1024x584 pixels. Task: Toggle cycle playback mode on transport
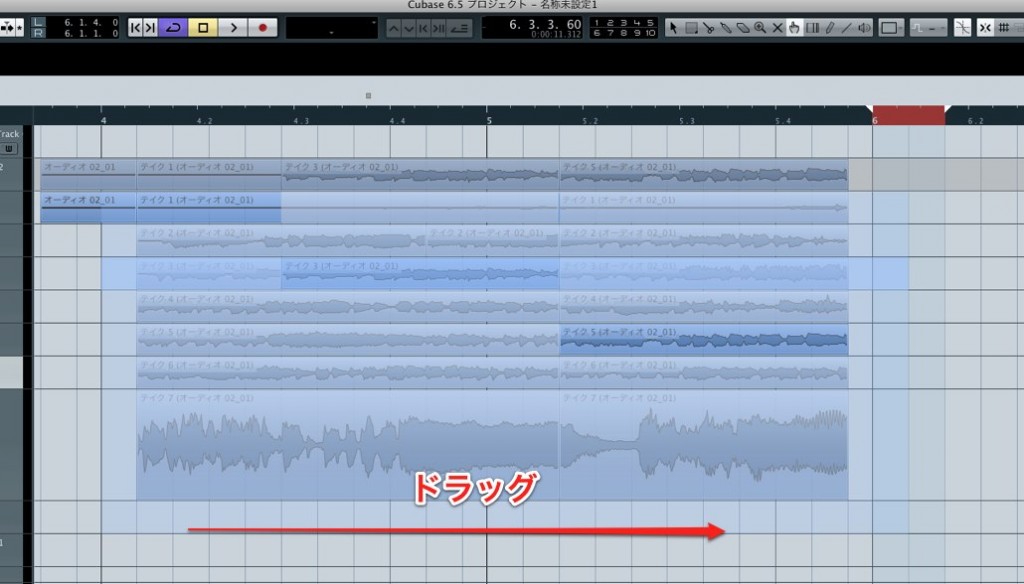pos(173,29)
